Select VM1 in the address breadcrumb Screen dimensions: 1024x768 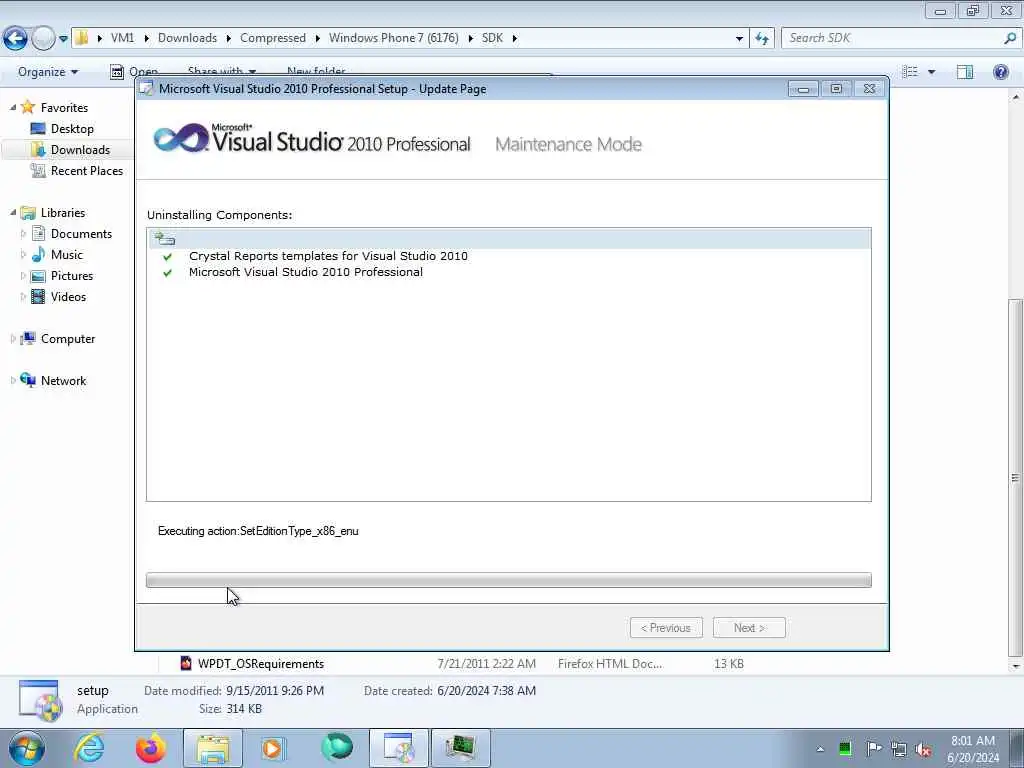coord(122,38)
